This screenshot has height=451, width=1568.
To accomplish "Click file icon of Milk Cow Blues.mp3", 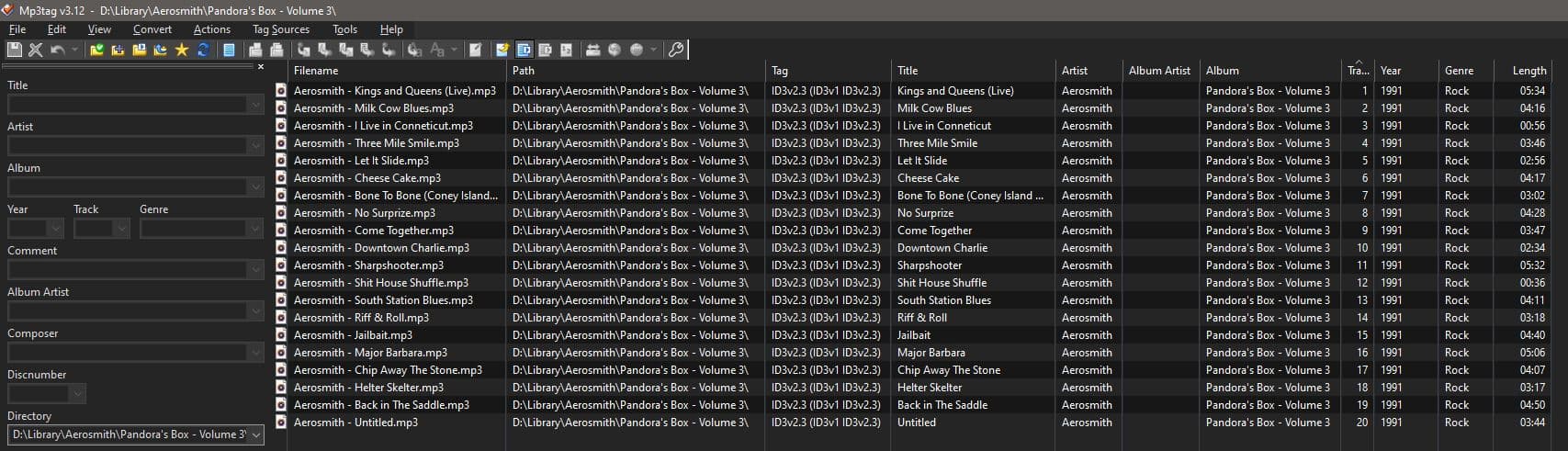I will tap(281, 108).
